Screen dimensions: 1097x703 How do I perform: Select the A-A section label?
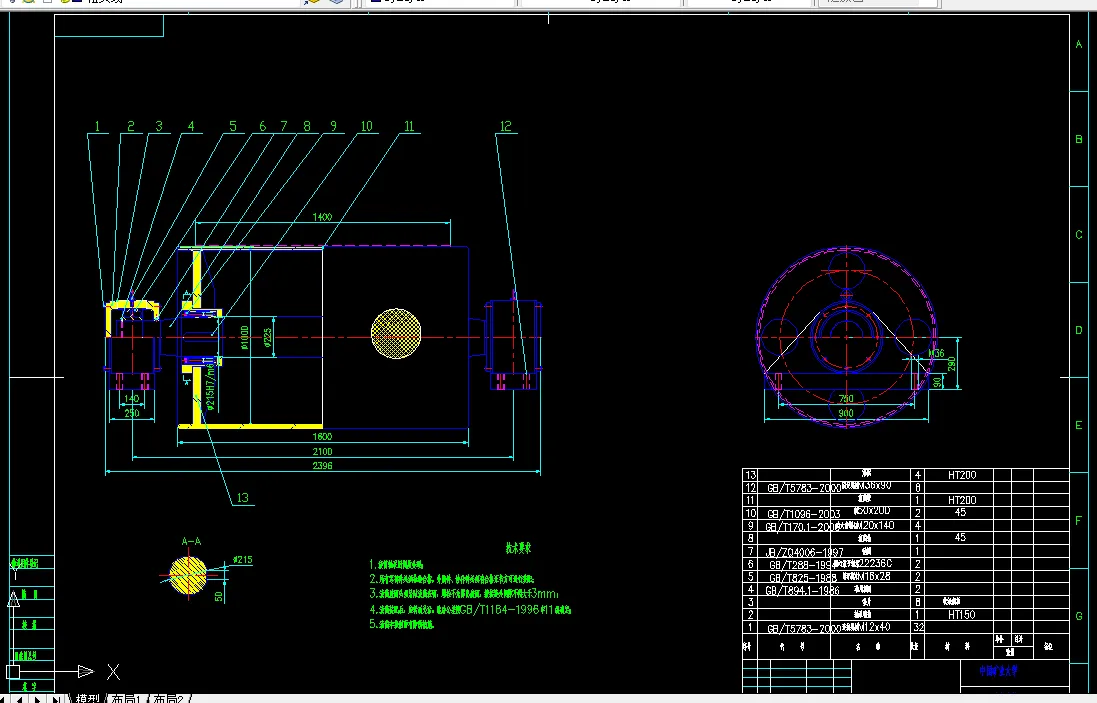(x=191, y=541)
